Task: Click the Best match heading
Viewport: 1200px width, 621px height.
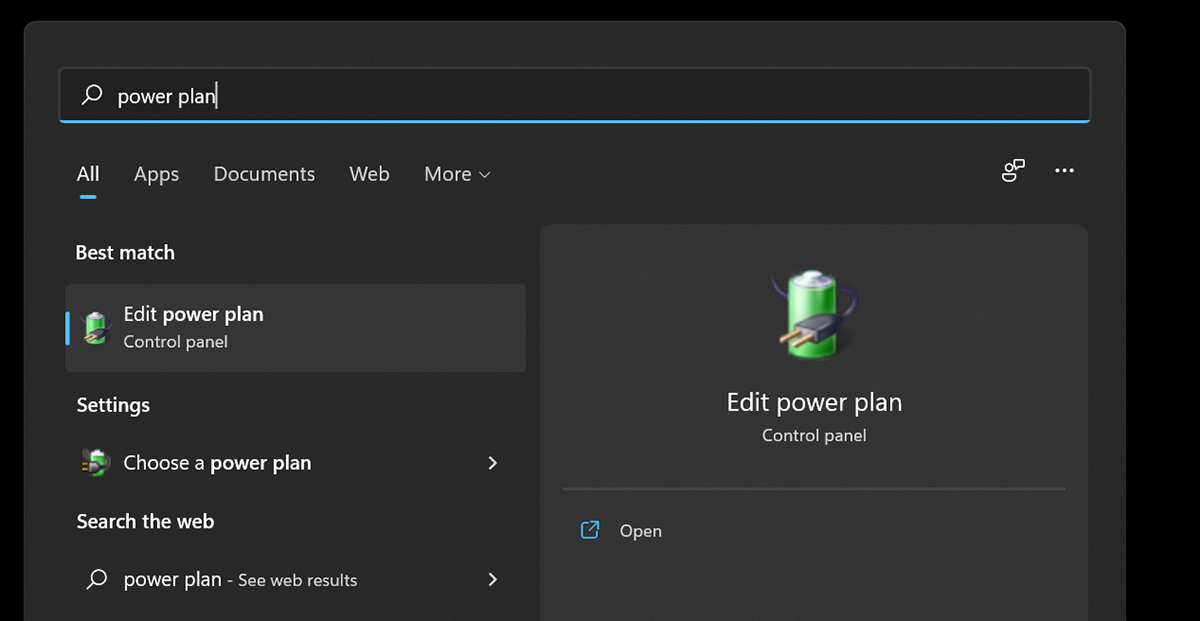Action: click(x=125, y=253)
